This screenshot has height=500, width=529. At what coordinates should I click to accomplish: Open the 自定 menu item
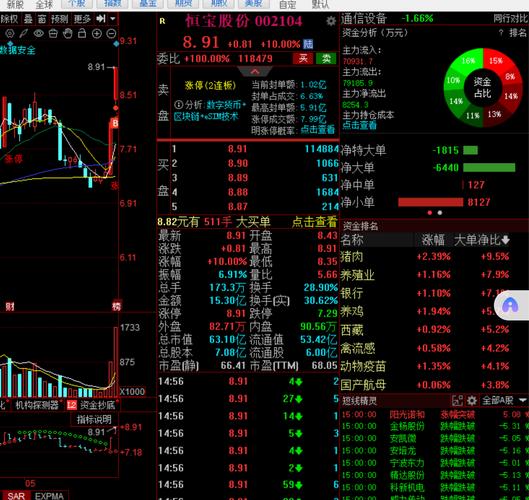click(287, 4)
